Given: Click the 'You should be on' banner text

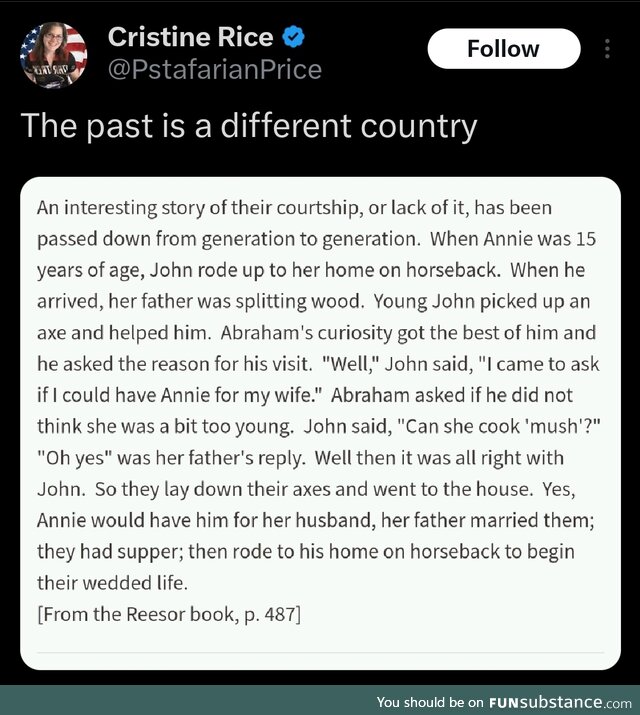Looking at the screenshot, I should pos(429,702).
